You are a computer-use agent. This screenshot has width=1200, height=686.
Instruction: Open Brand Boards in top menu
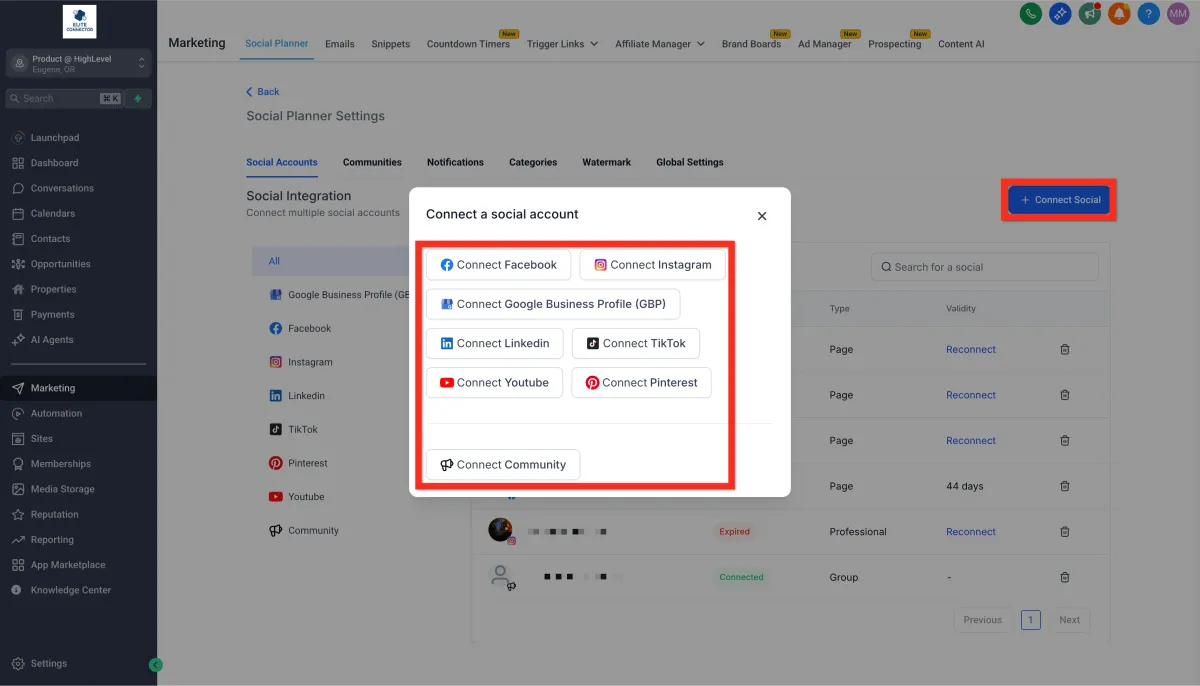(x=752, y=44)
